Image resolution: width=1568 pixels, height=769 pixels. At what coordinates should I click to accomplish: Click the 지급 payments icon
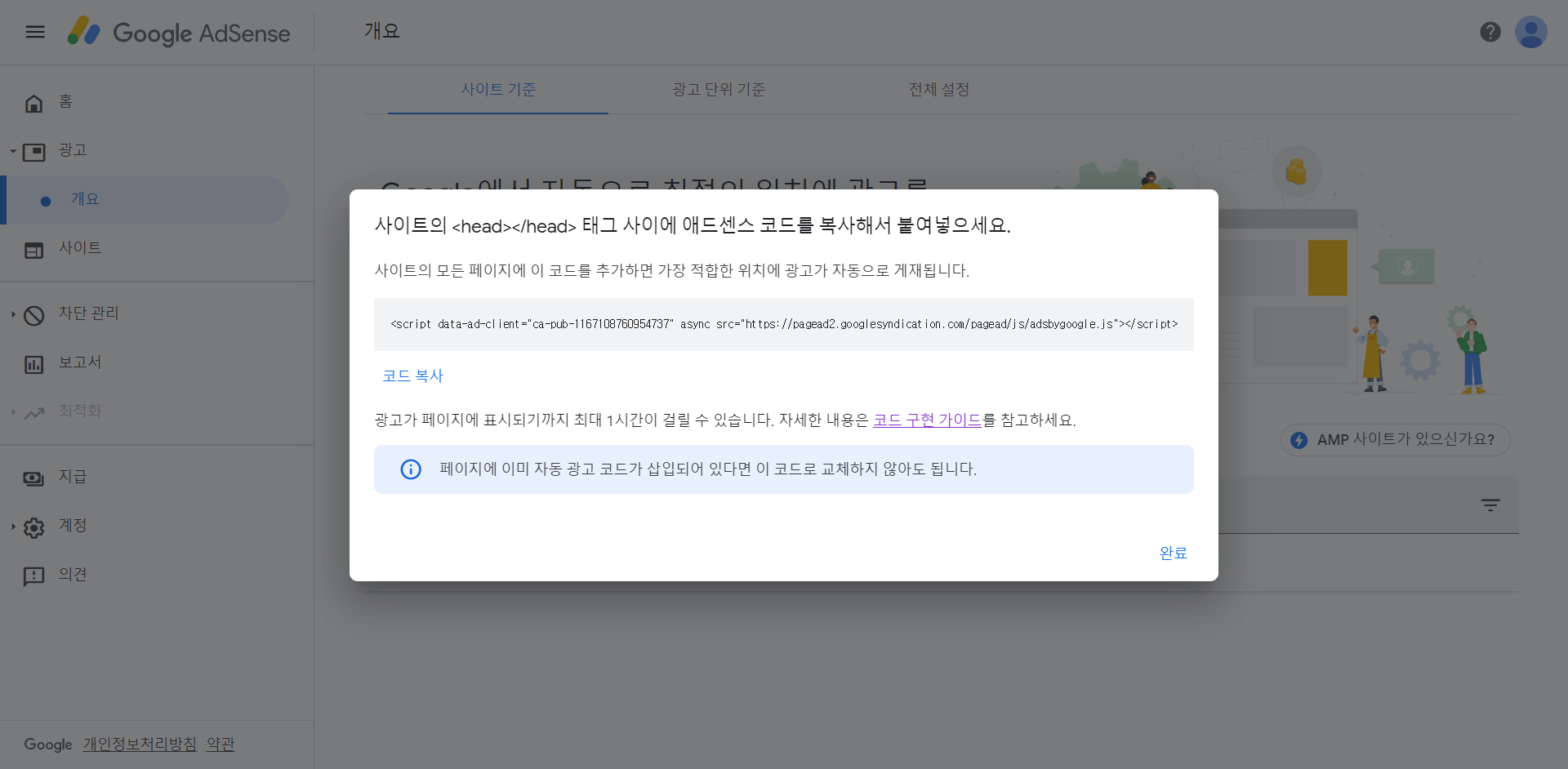(33, 478)
